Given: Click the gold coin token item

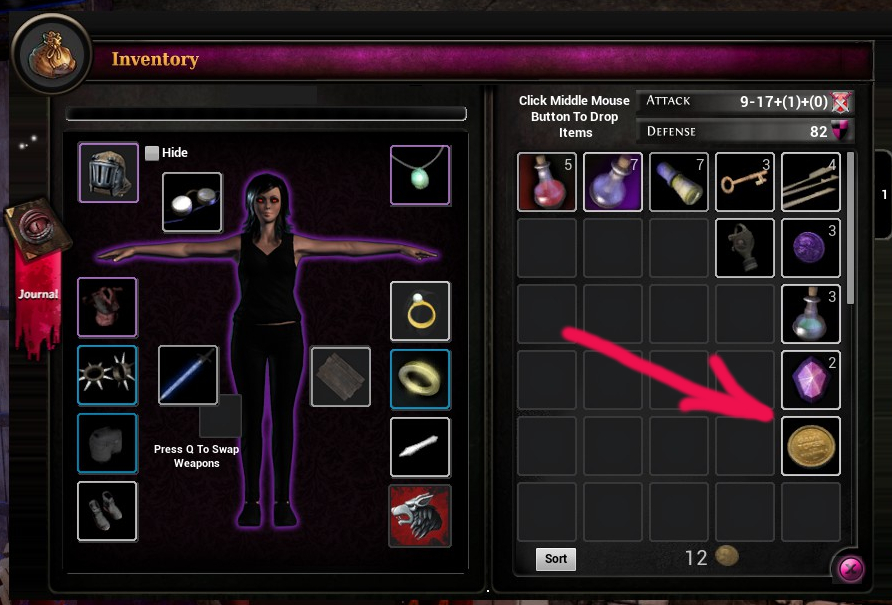Looking at the screenshot, I should (x=811, y=446).
